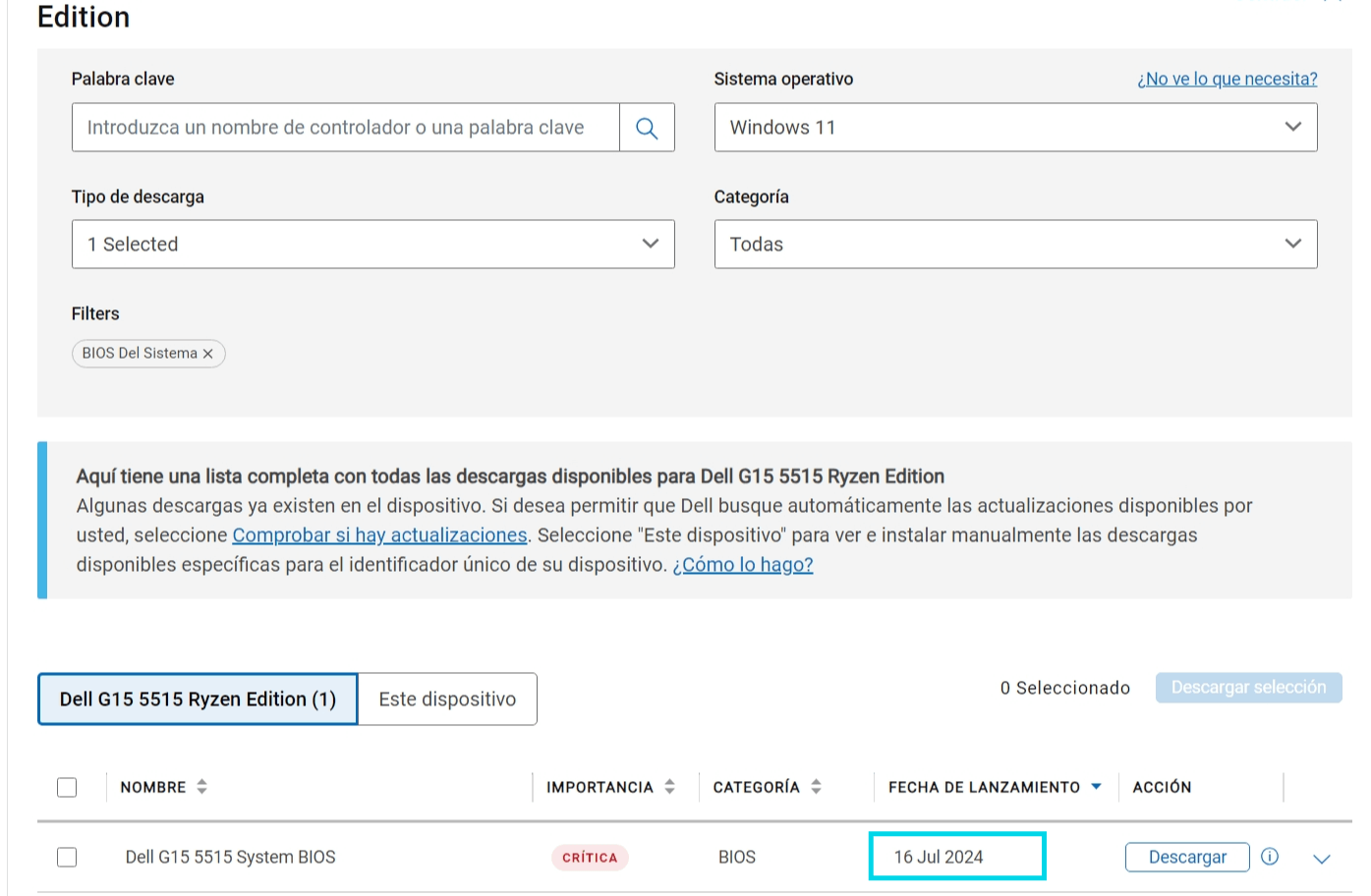Click the CRÍTICA importance badge
Viewport: 1371px width, 896px height.
590,858
